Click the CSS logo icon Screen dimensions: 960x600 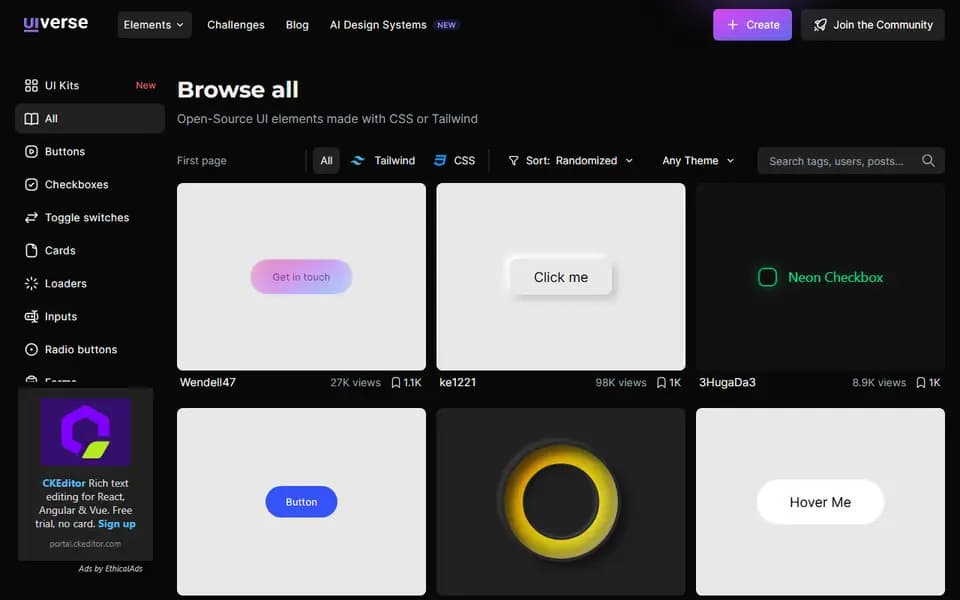click(440, 160)
